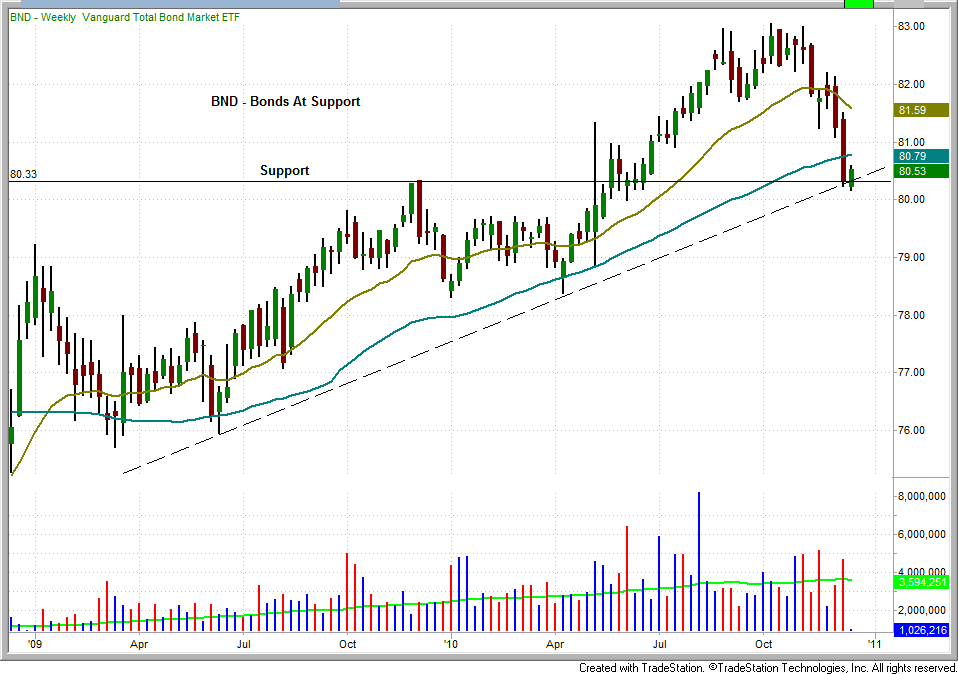Click the 'Support' label above the line
The width and height of the screenshot is (958, 674).
[x=285, y=170]
